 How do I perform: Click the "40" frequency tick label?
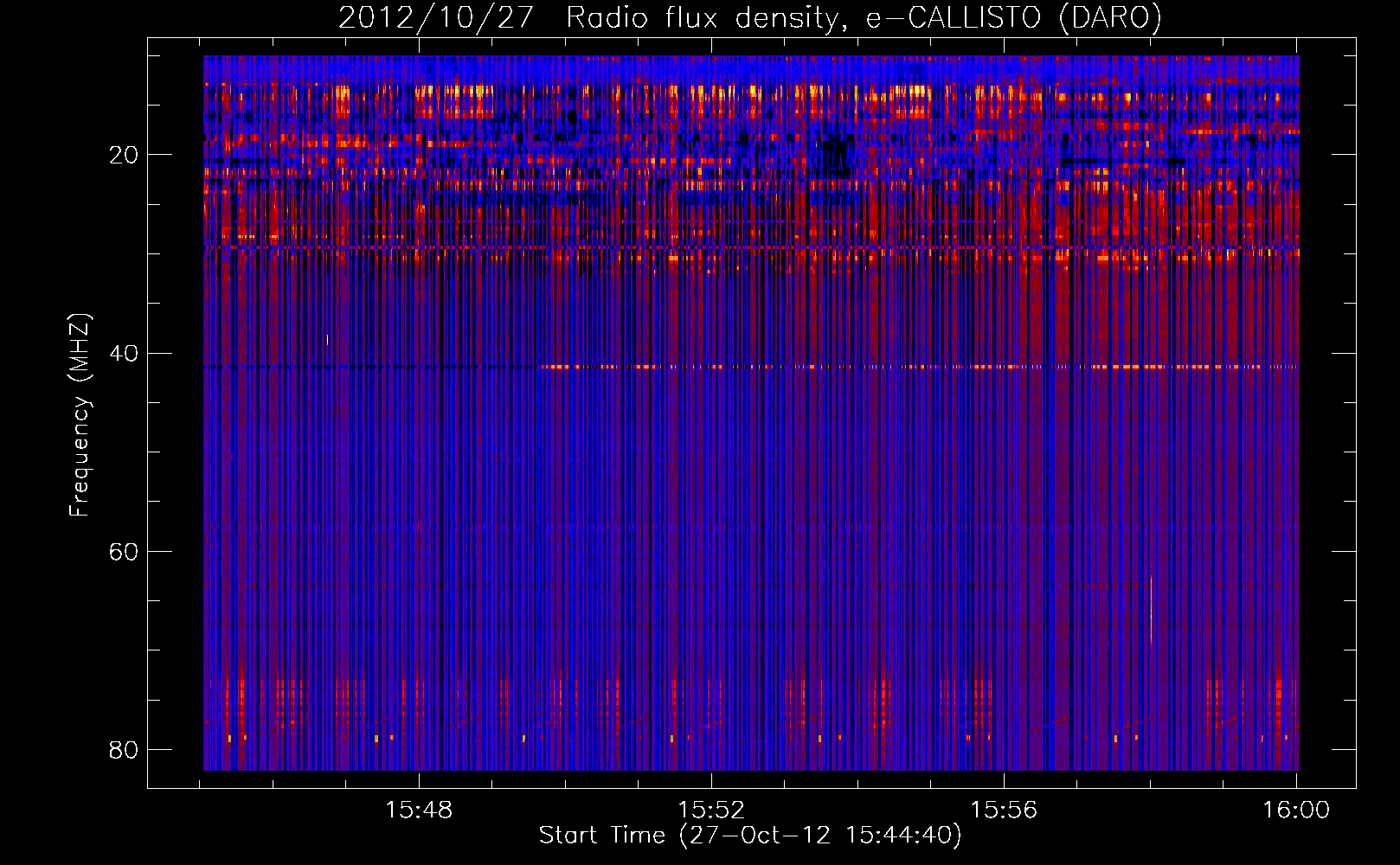[124, 354]
